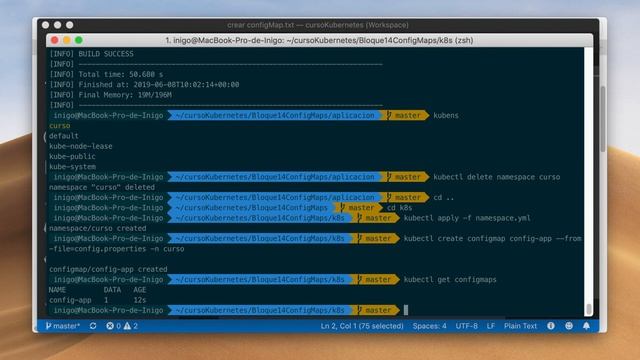
Task: Click the 'cd ..' command
Action: click(x=443, y=198)
